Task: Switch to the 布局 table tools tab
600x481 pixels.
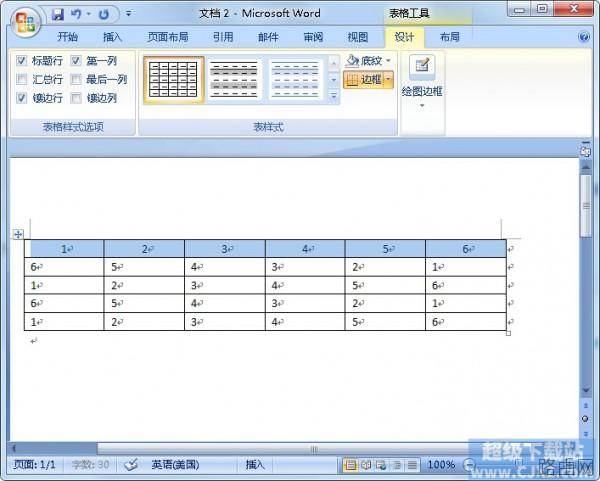Action: click(450, 37)
